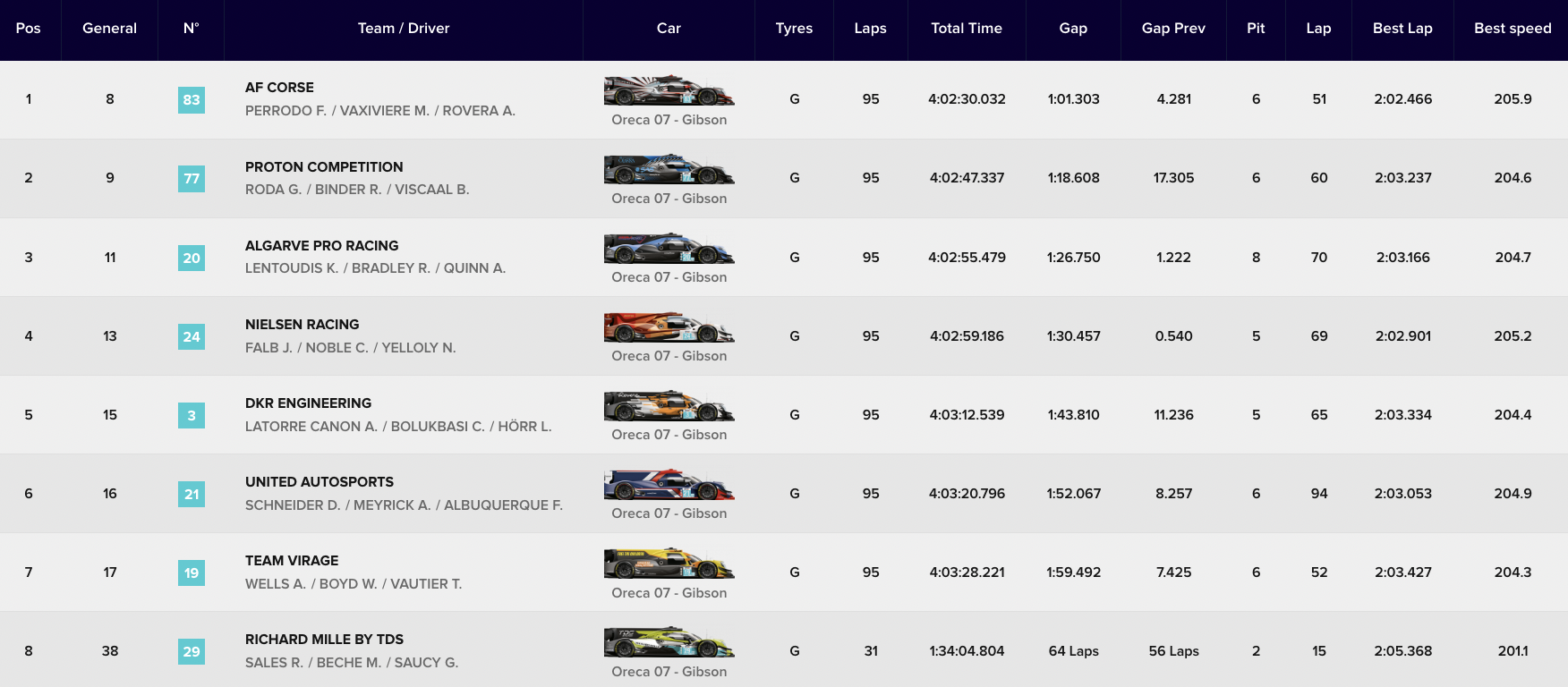Click the Car column header
This screenshot has width=1568, height=687.
pos(669,29)
